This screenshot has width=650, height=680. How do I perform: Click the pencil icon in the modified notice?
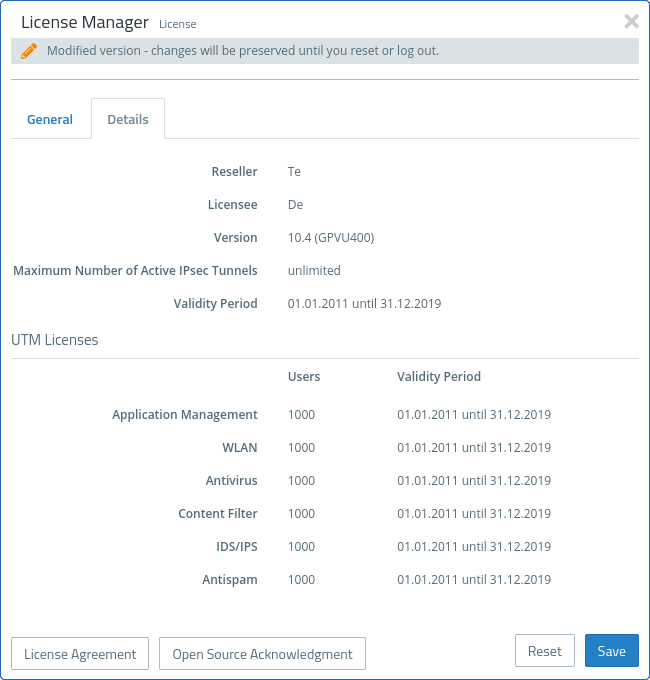29,51
